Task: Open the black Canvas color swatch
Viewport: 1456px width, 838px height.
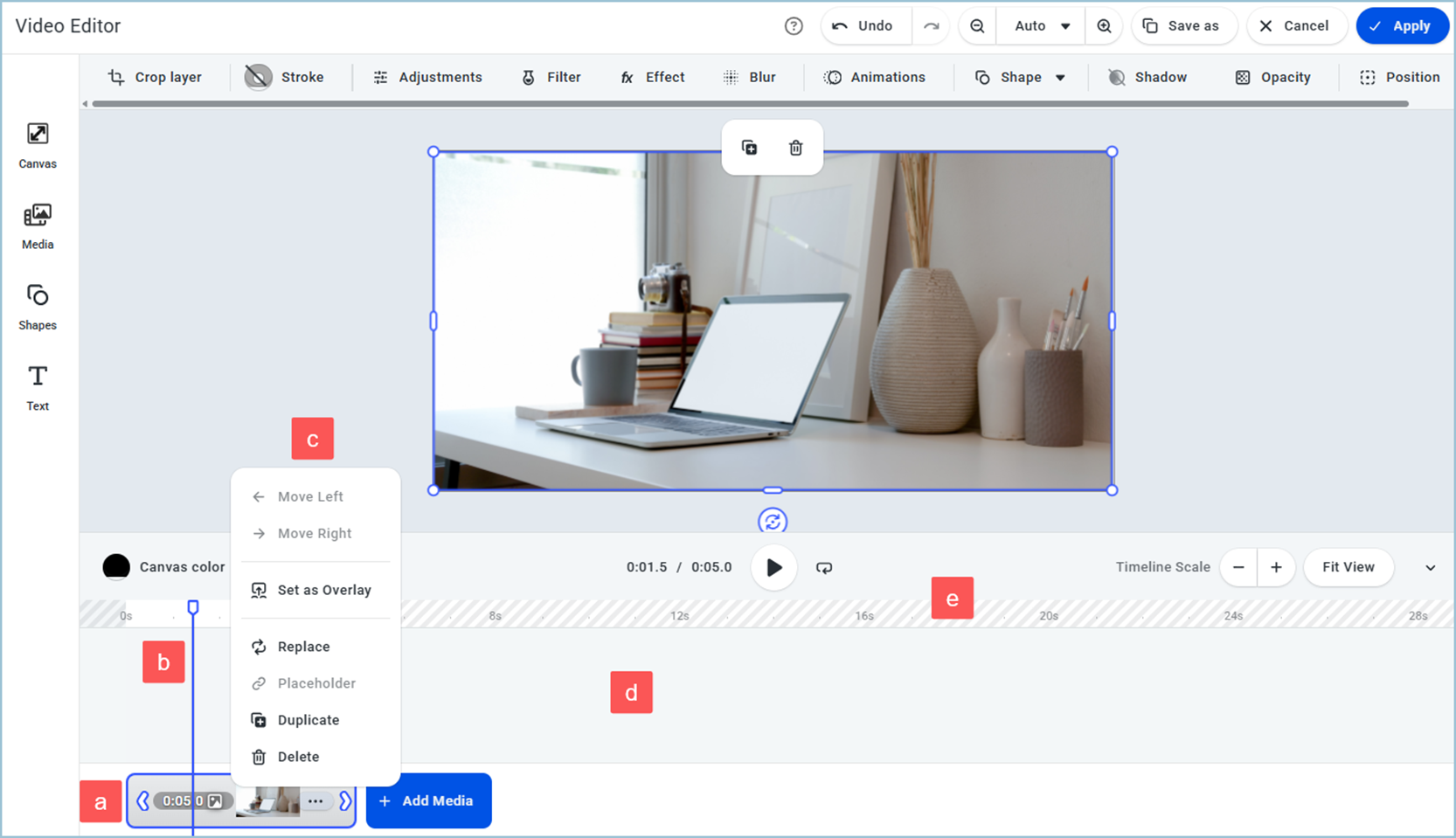Action: [x=116, y=567]
